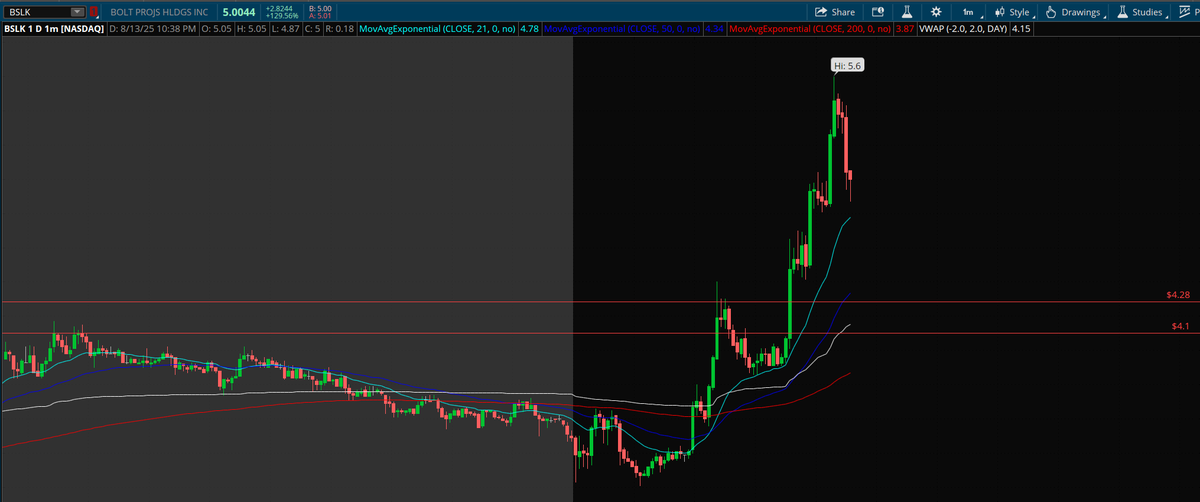Click the date D: 8/13/25 10:38 PM readout

(152, 30)
